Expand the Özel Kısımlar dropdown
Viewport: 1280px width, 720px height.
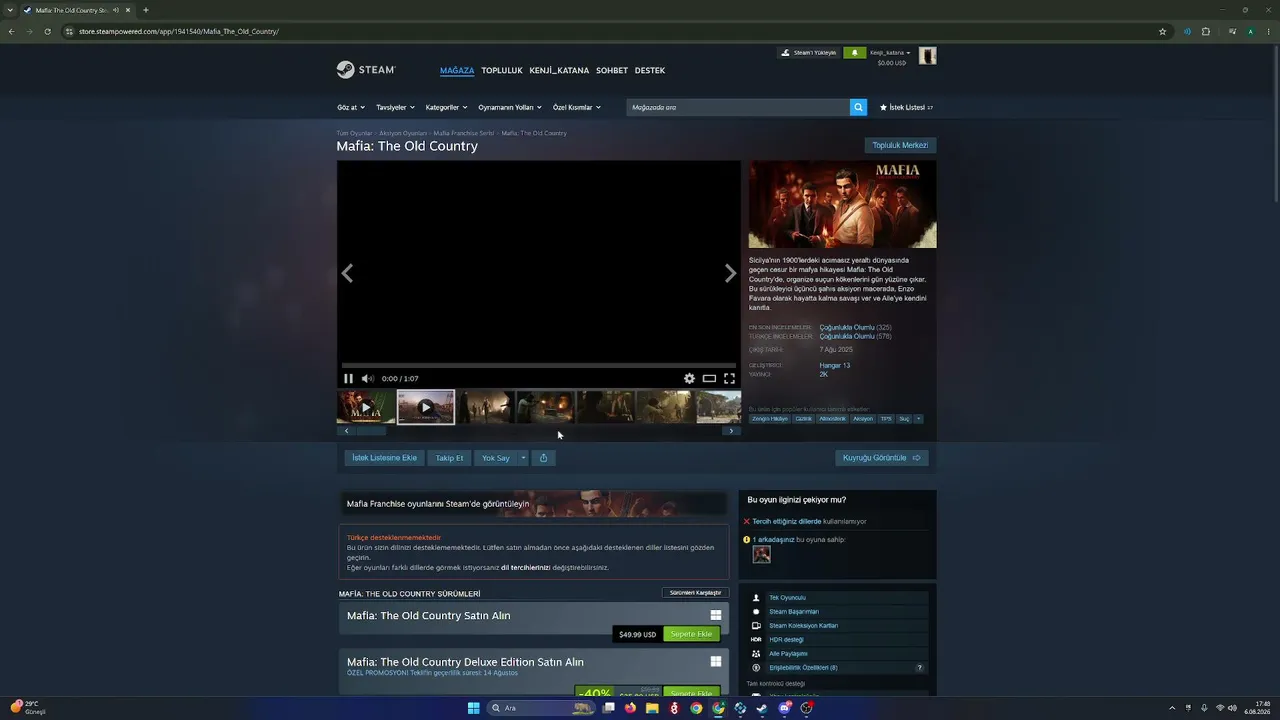pyautogui.click(x=577, y=107)
